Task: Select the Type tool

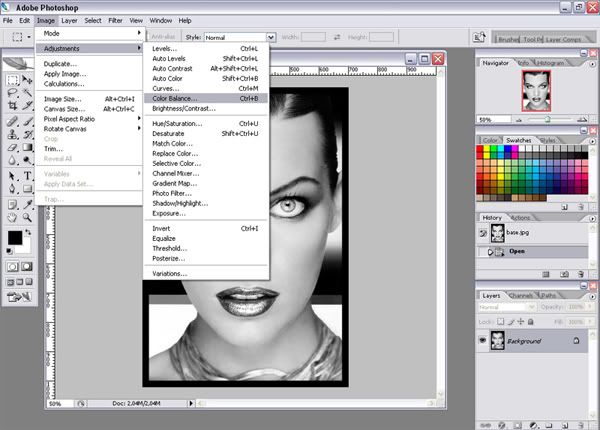Action: [28, 176]
